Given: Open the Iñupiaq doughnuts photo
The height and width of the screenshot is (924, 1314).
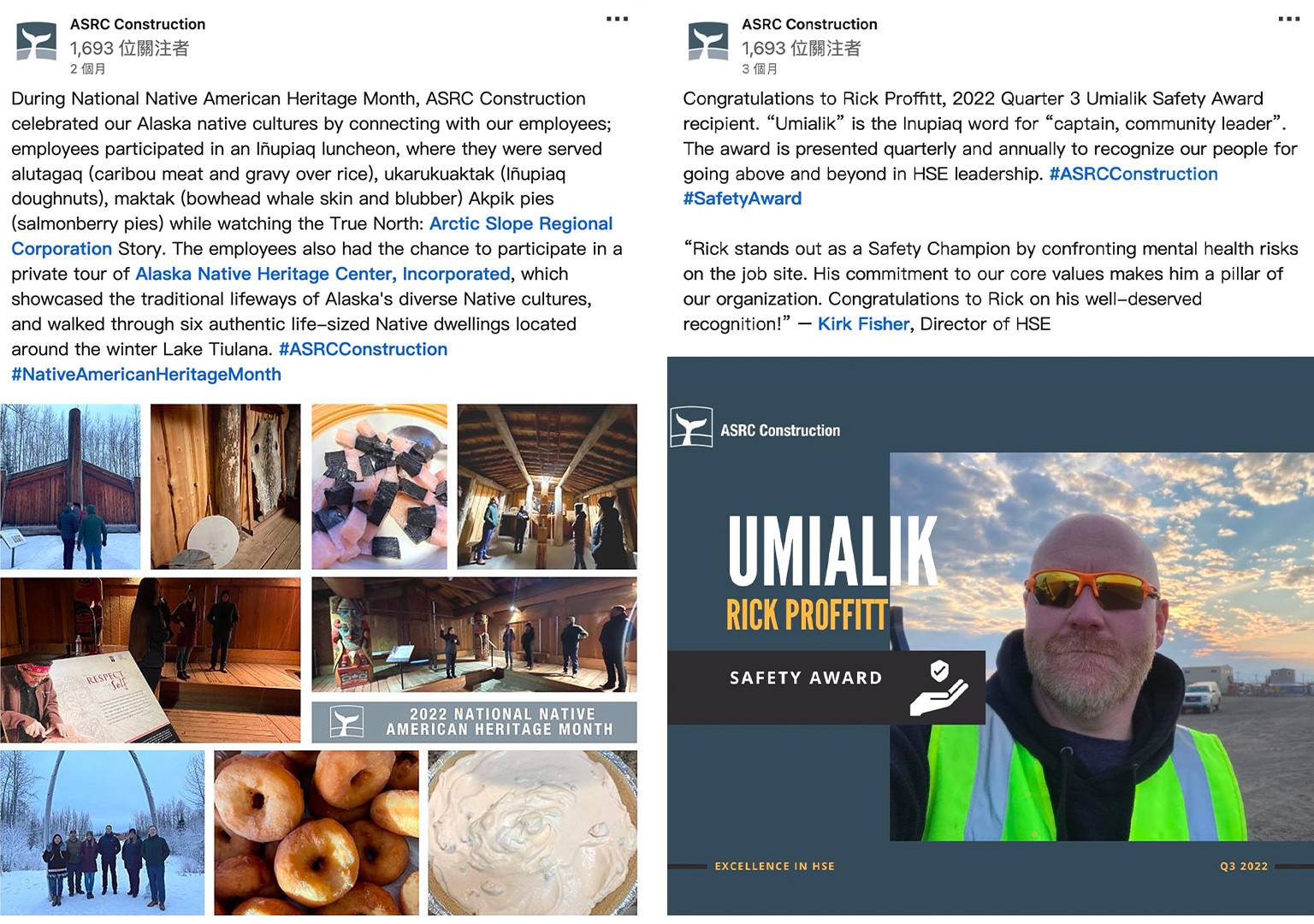Looking at the screenshot, I should (317, 832).
